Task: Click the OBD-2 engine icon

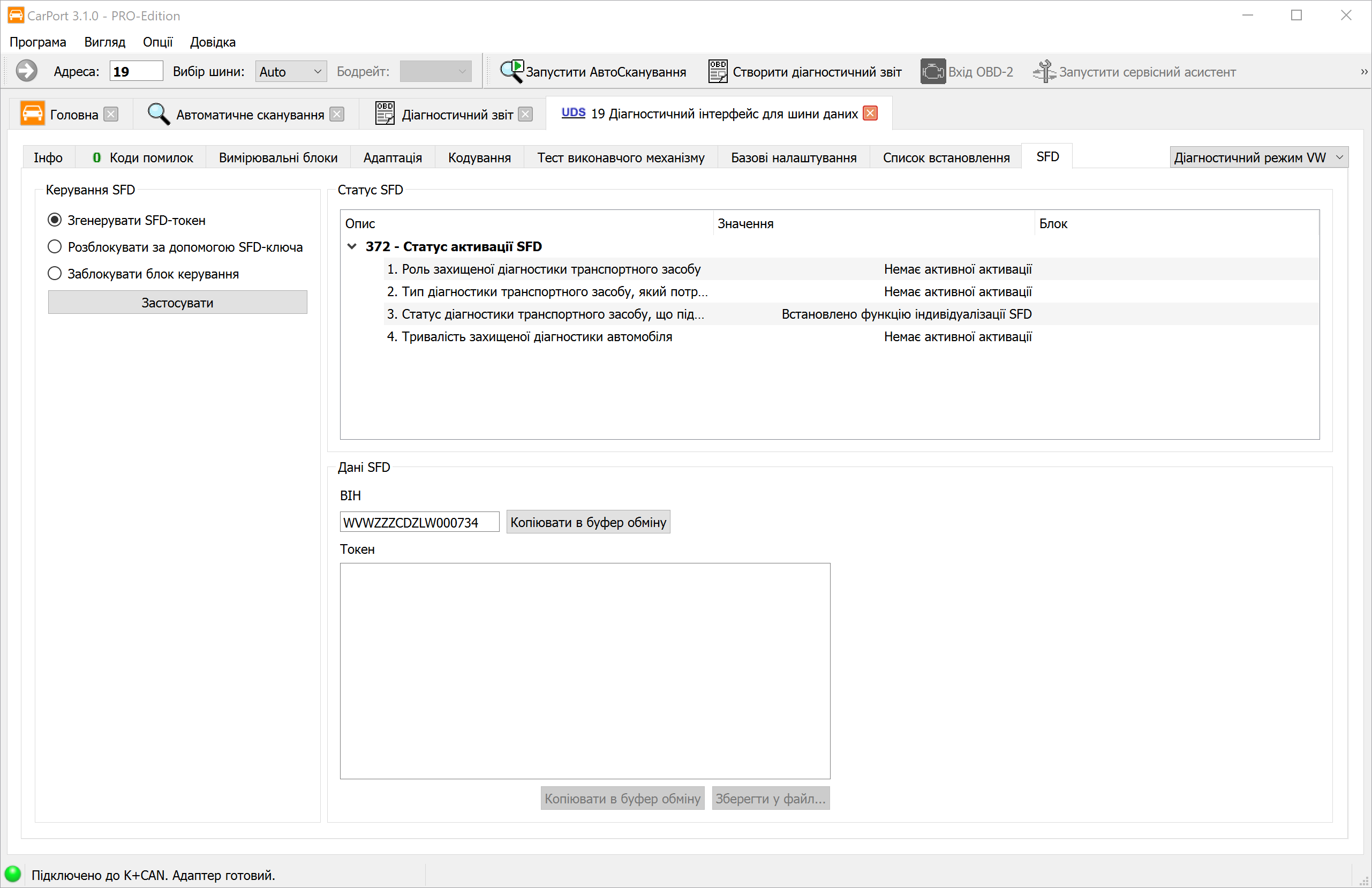Action: tap(932, 72)
